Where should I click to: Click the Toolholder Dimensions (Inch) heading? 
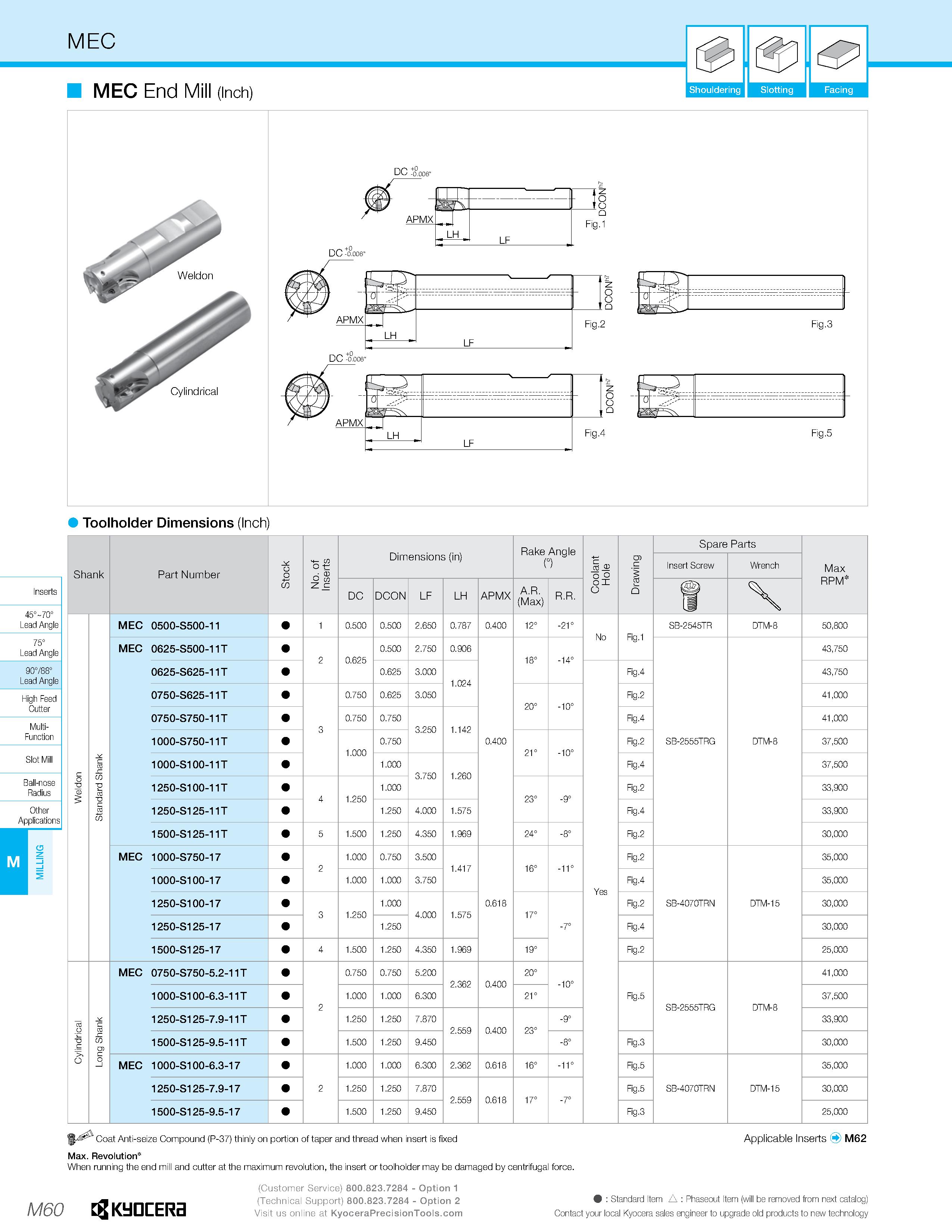click(176, 522)
